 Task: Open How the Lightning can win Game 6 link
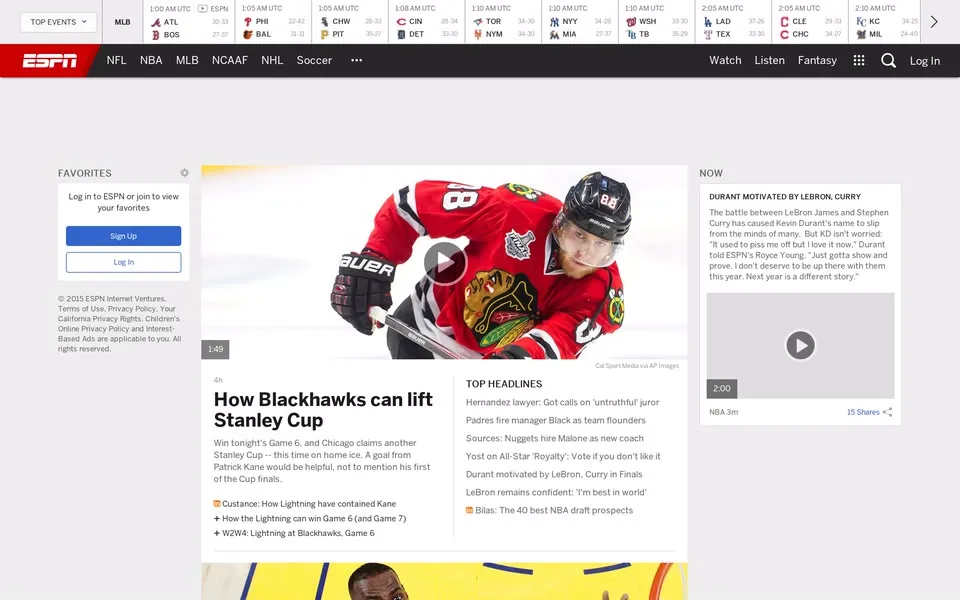[314, 519]
